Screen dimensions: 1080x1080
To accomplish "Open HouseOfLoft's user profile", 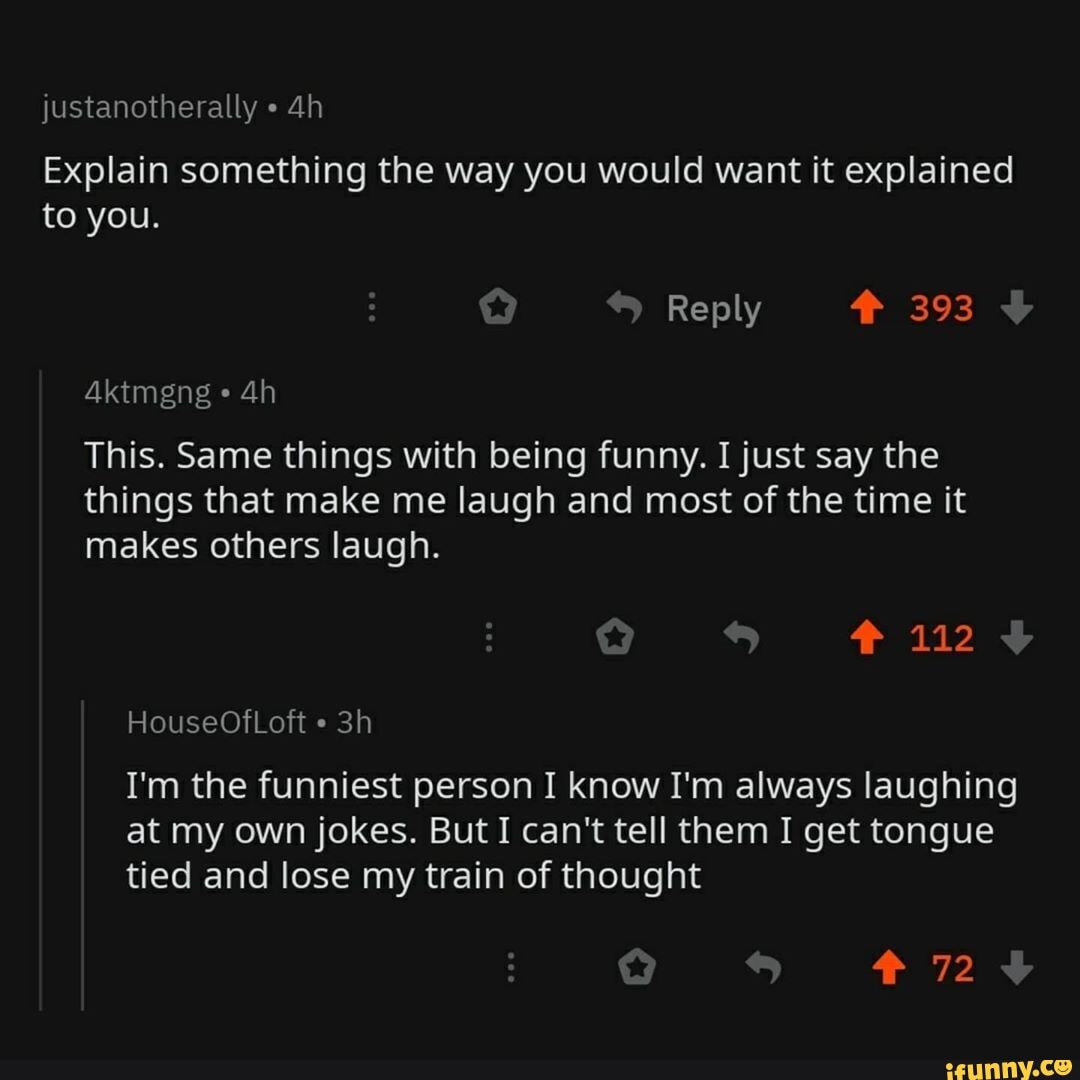I will point(216,722).
